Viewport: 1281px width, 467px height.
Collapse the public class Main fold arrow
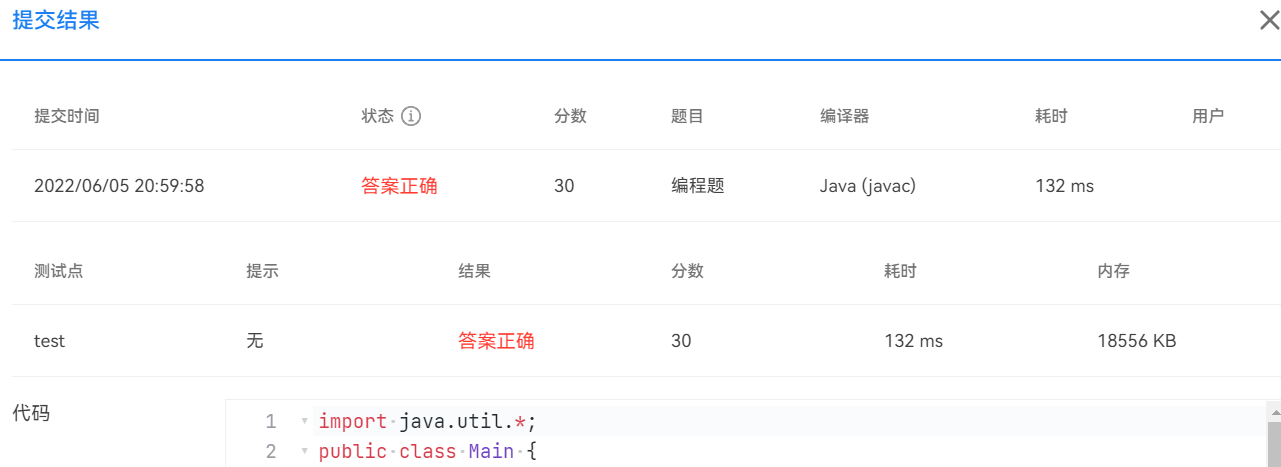point(304,452)
